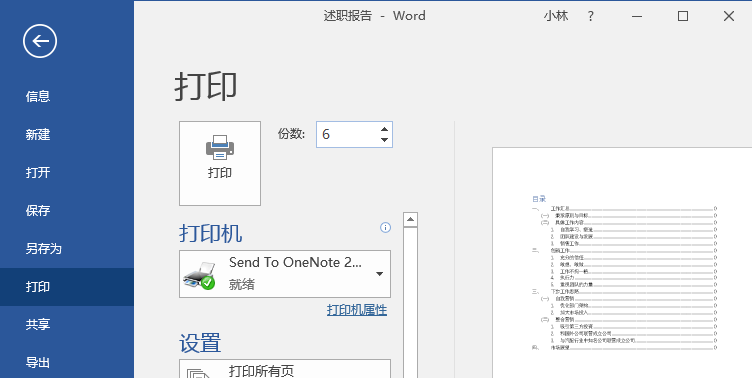Viewport: 752px width, 378px height.
Task: Open the 导出 page
Action: (x=38, y=362)
